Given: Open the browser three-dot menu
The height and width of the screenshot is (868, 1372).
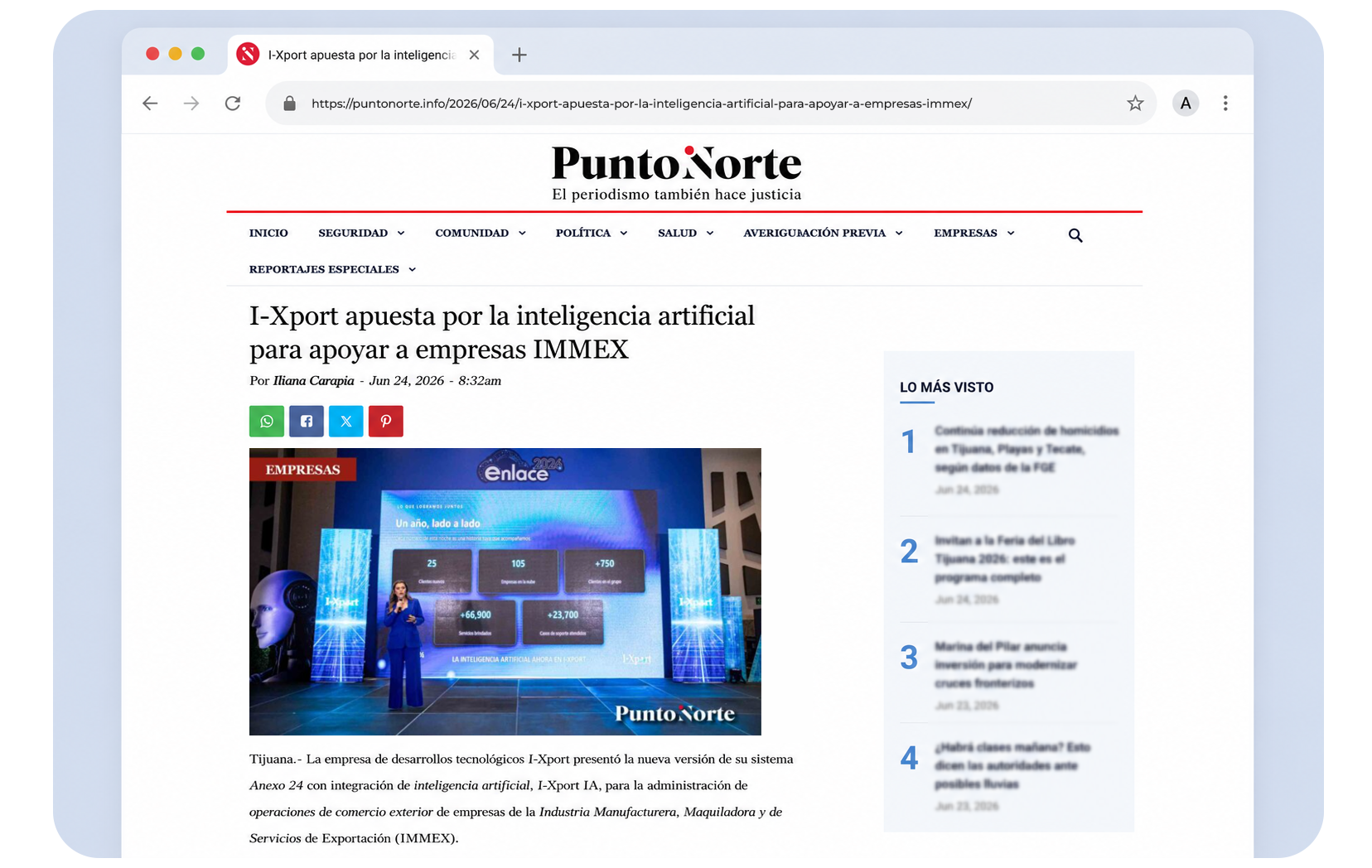Looking at the screenshot, I should [x=1225, y=104].
